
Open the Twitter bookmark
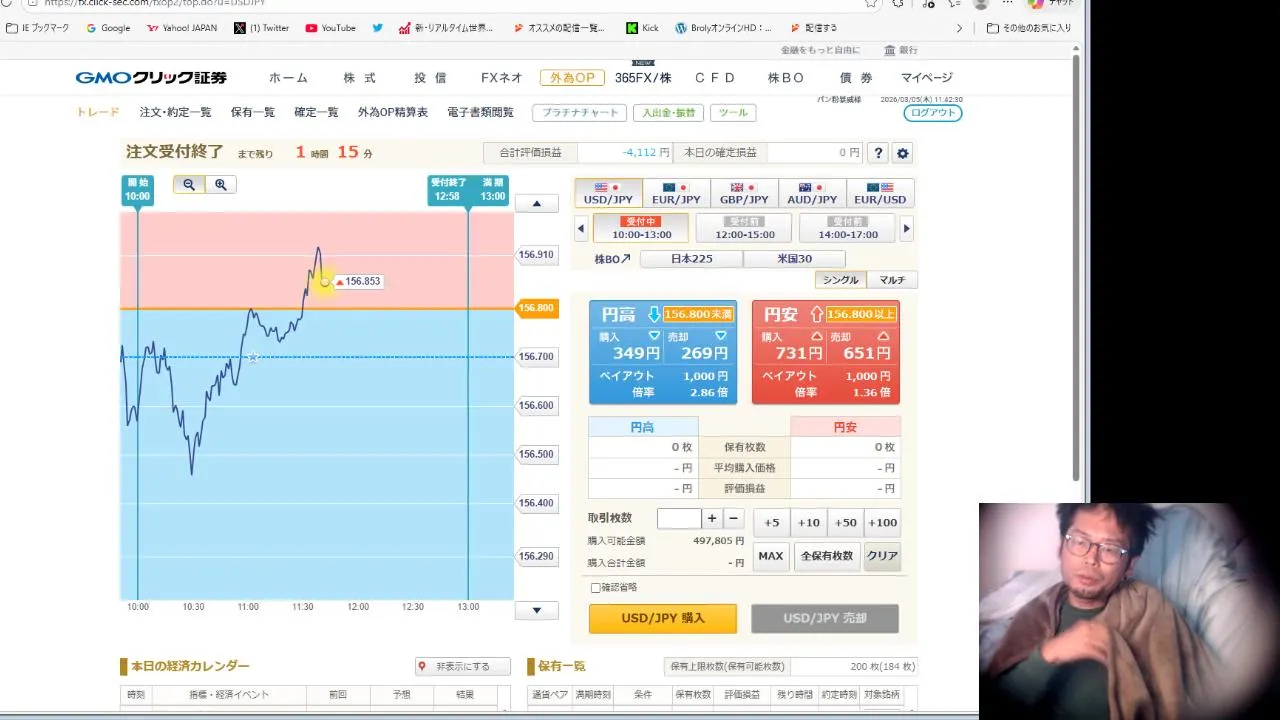pos(261,28)
